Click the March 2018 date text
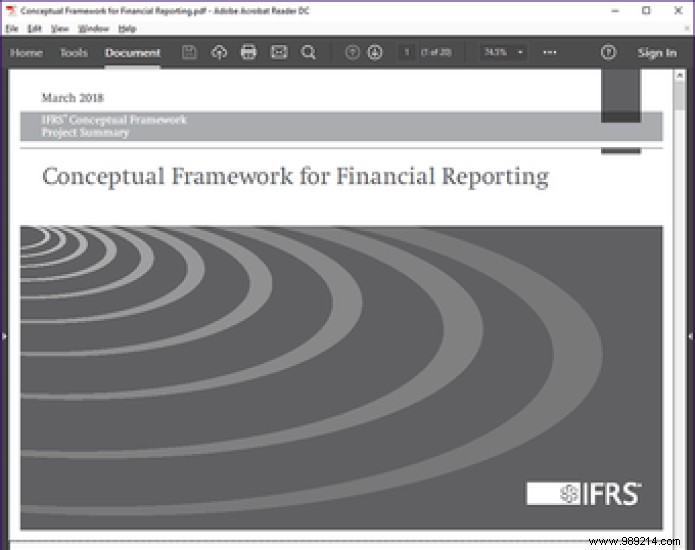The height and width of the screenshot is (550, 695). point(72,98)
